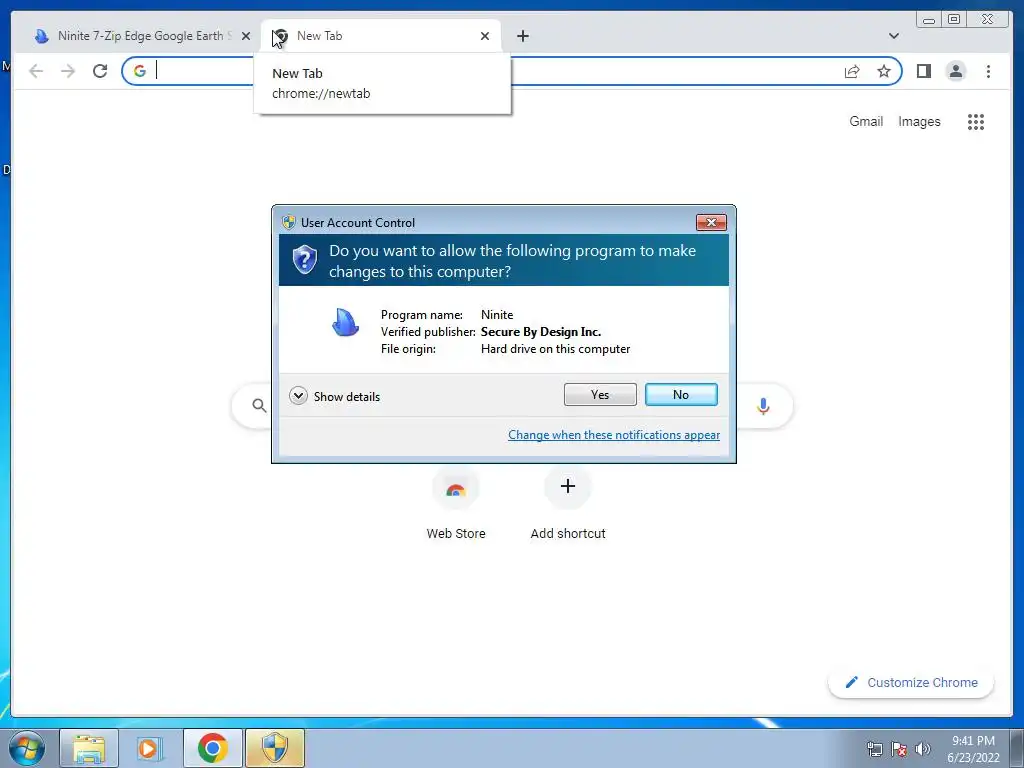Click Customize Chrome button
Screen dimensions: 1024x768
[x=911, y=682]
